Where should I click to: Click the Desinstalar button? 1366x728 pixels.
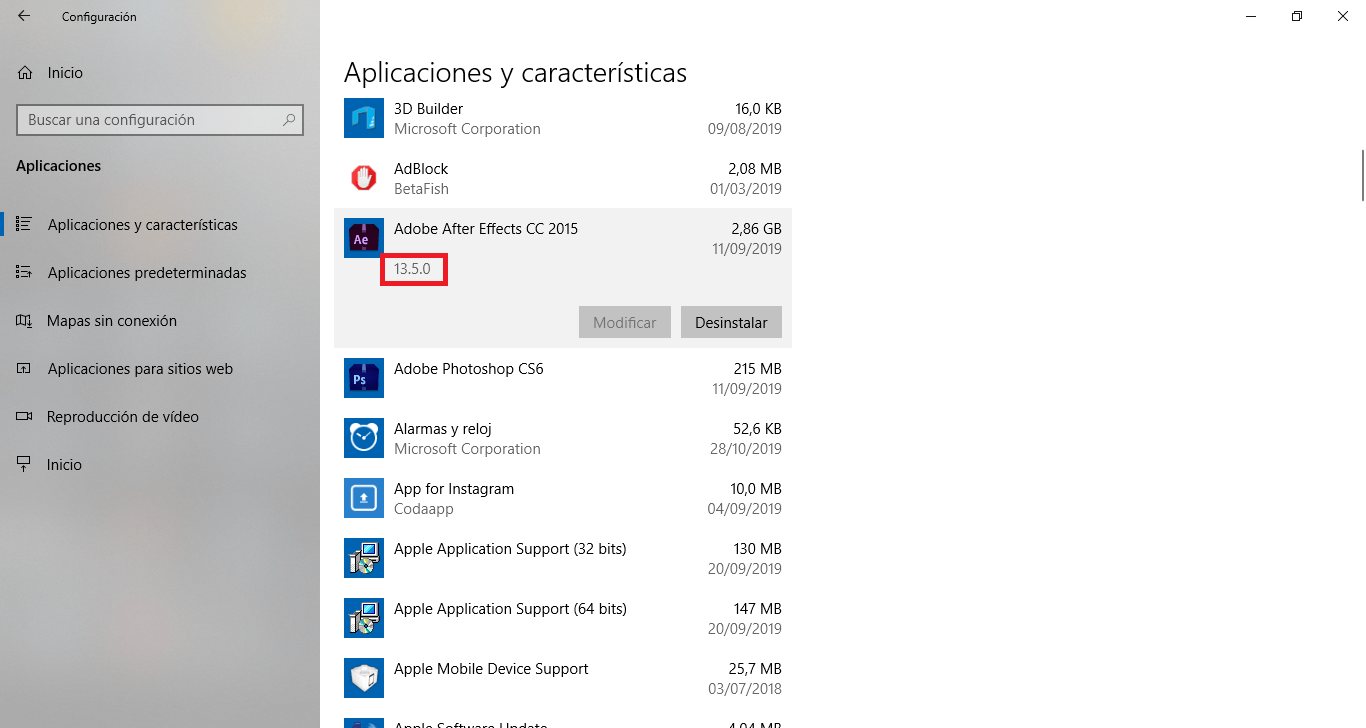[x=731, y=322]
